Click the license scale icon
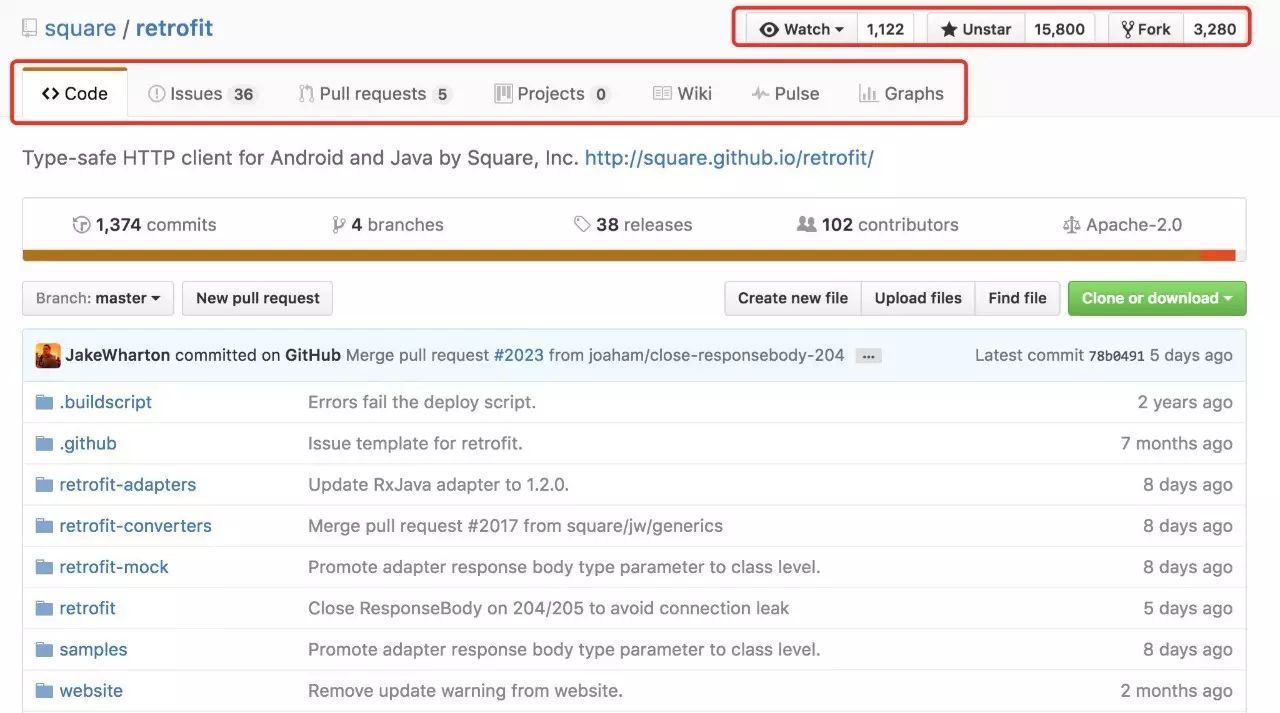Screen dimensions: 1280x713 (1072, 225)
